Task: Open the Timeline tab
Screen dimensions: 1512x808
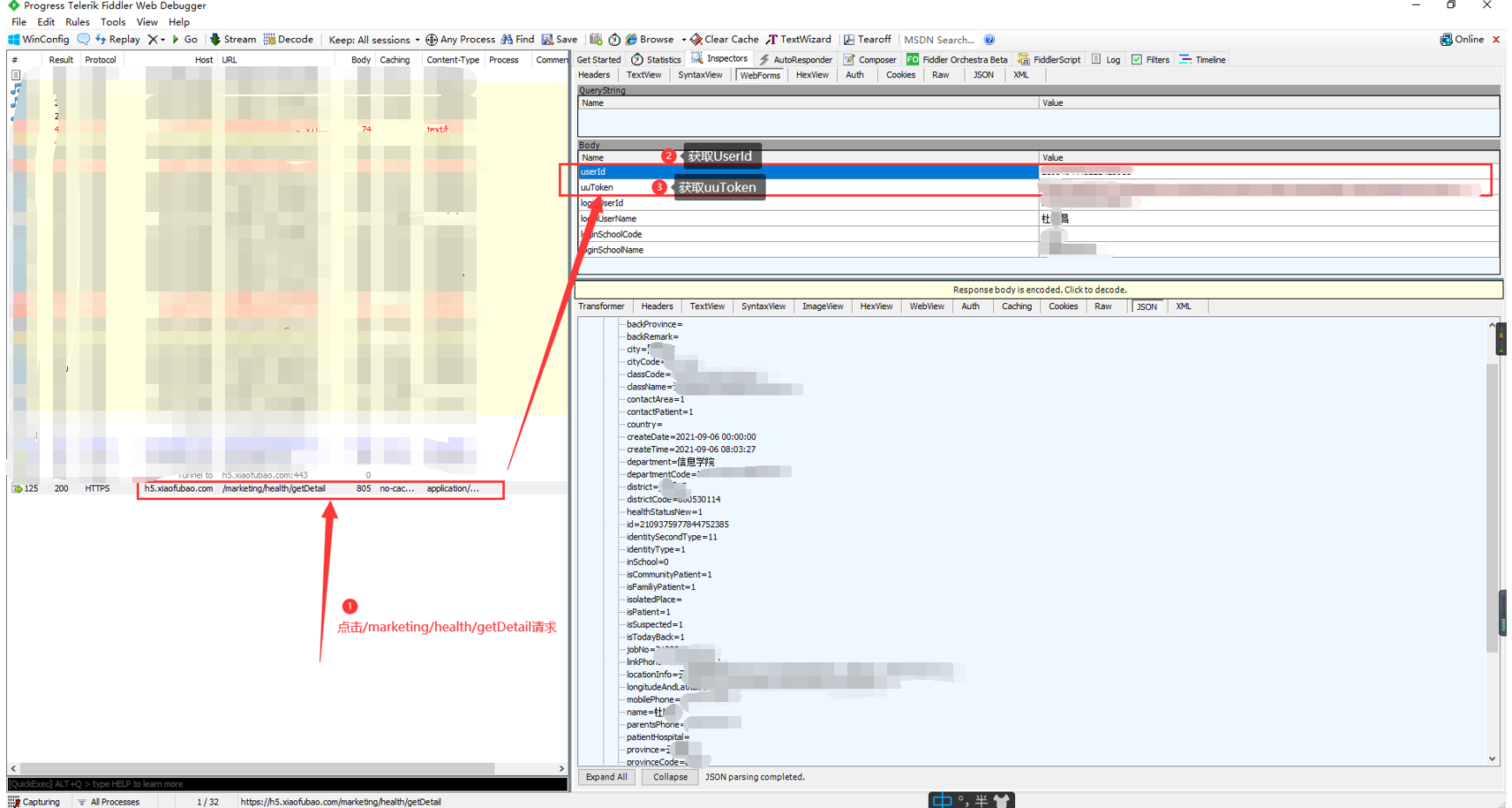Action: (x=1202, y=60)
